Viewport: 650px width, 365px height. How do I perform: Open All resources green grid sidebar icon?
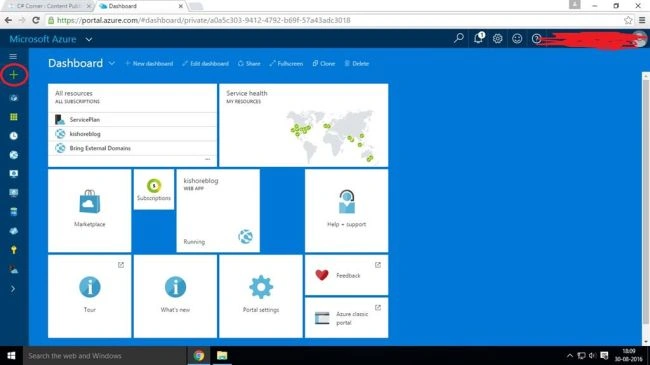[x=14, y=117]
